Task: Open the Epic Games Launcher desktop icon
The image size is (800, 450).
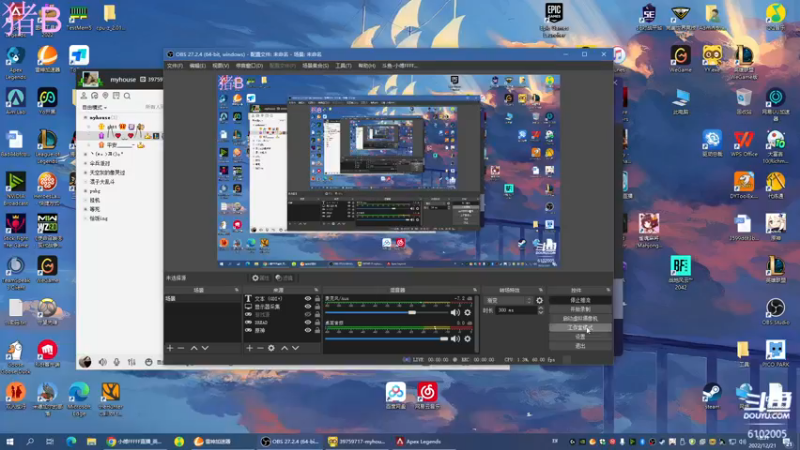Action: [x=554, y=19]
